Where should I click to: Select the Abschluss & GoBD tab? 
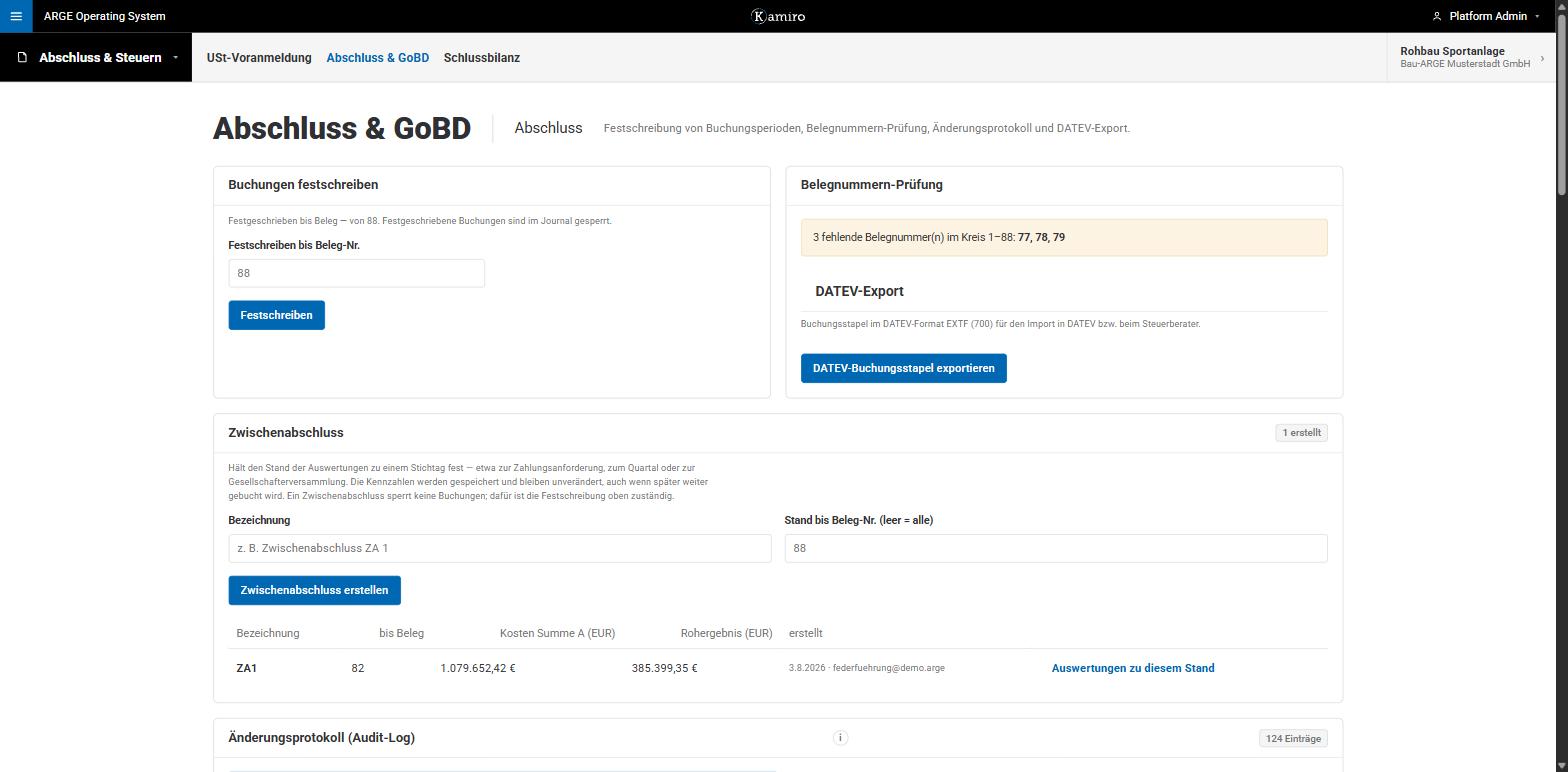(x=378, y=58)
